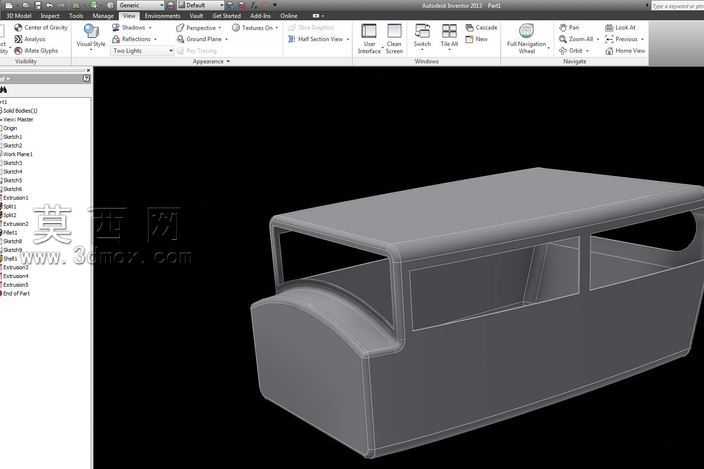Open the Textures On dropdown arrow
The width and height of the screenshot is (704, 469).
(277, 28)
